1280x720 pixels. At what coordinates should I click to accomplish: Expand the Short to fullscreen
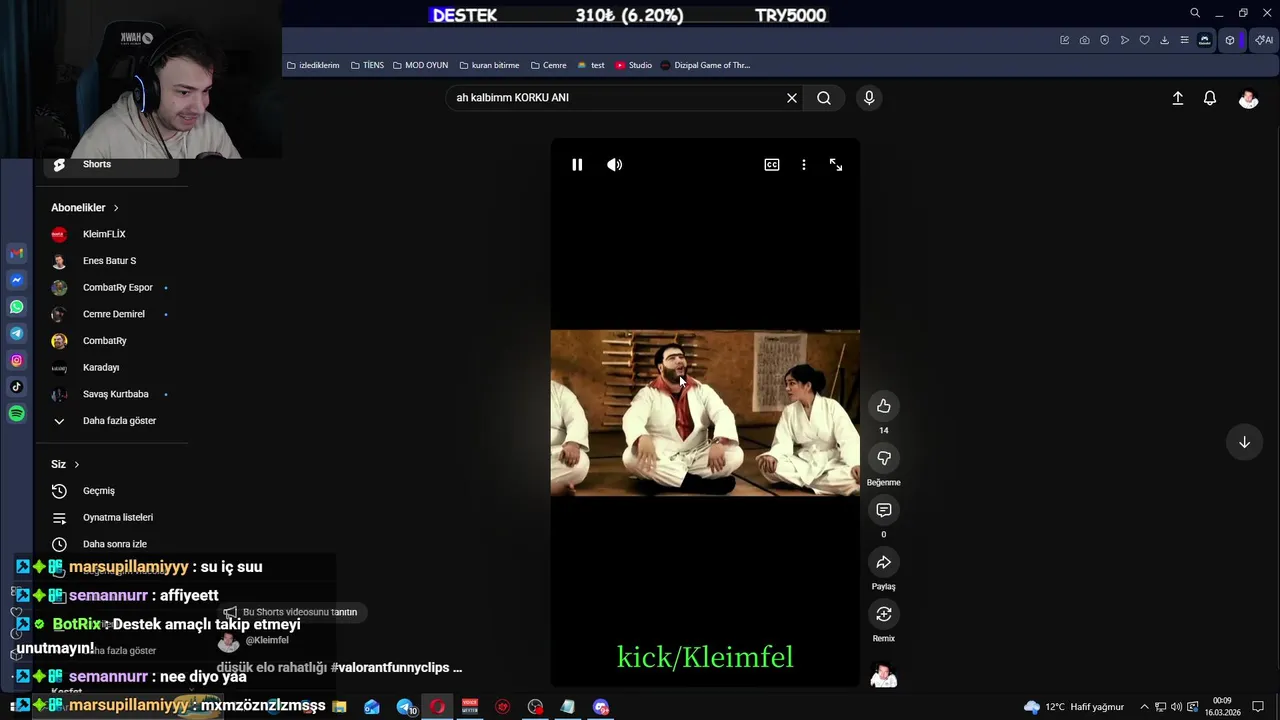pos(836,165)
